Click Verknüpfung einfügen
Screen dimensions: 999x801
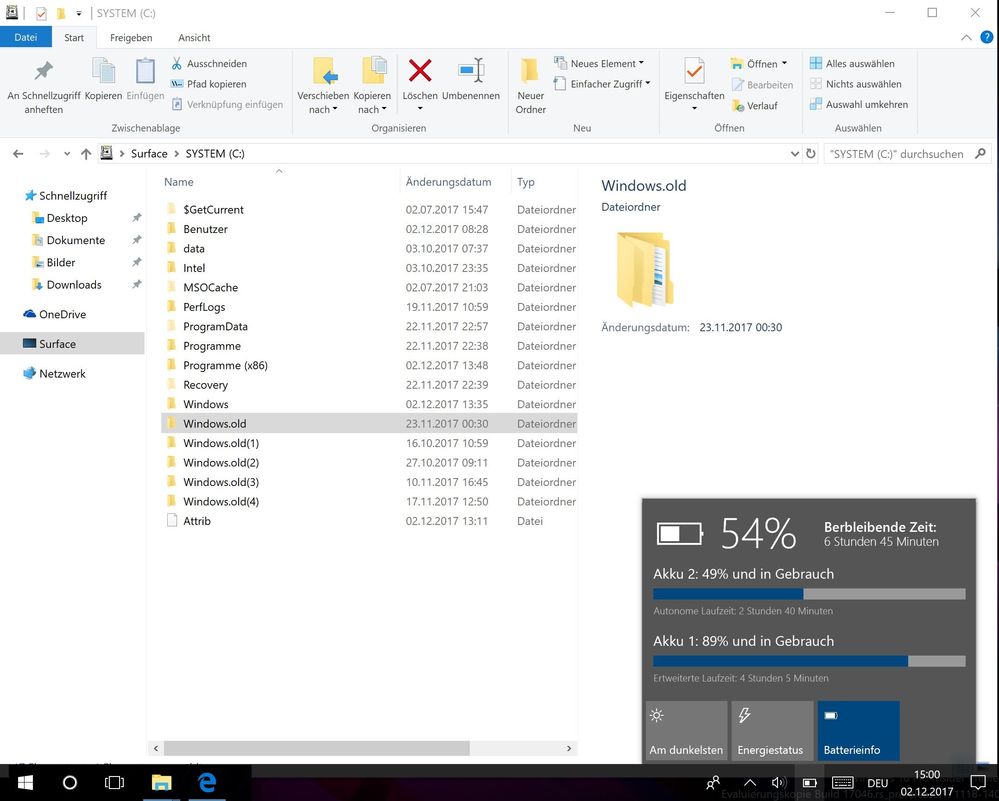click(227, 105)
